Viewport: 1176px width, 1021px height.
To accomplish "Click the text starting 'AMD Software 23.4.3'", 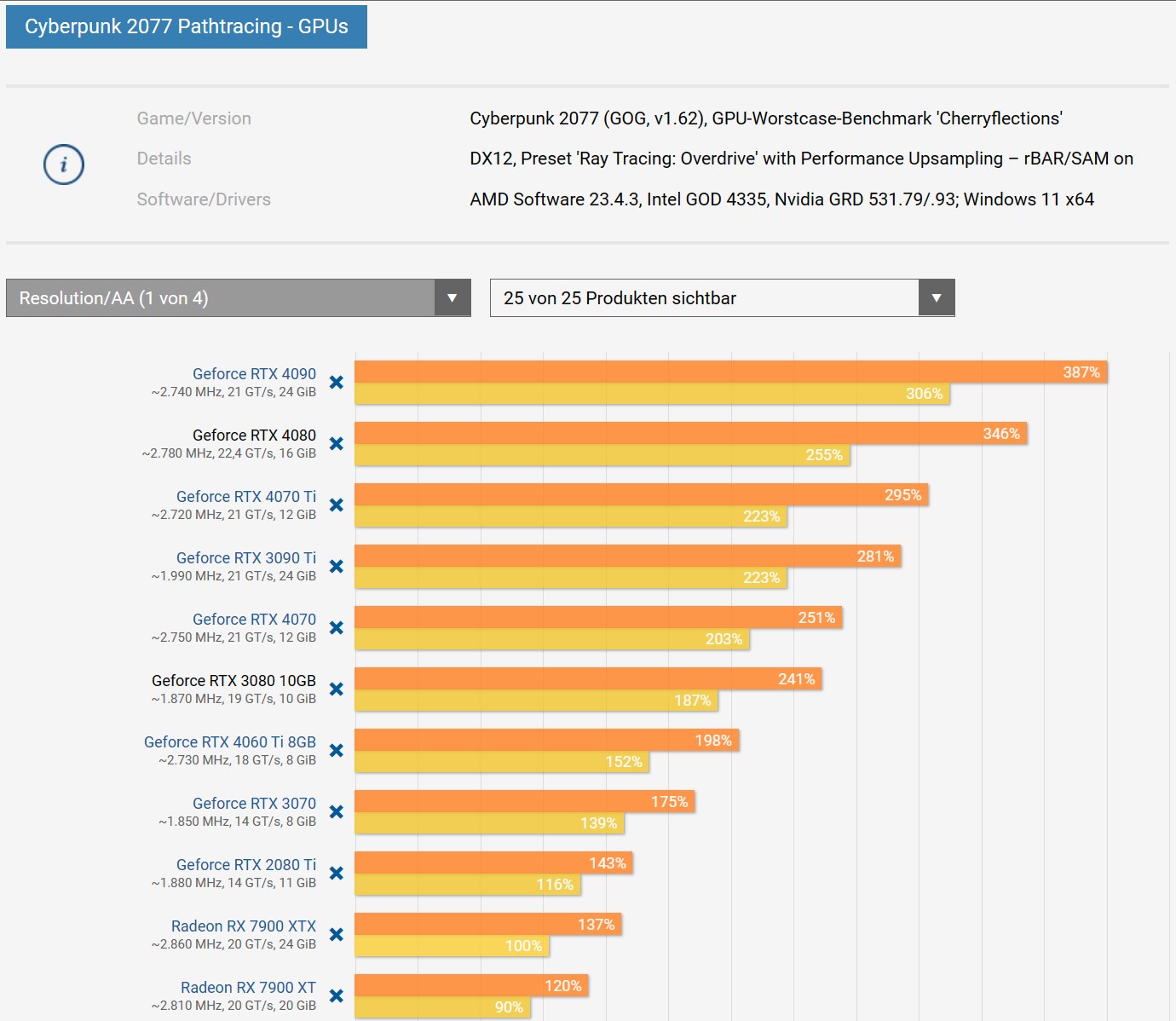I will [x=782, y=199].
